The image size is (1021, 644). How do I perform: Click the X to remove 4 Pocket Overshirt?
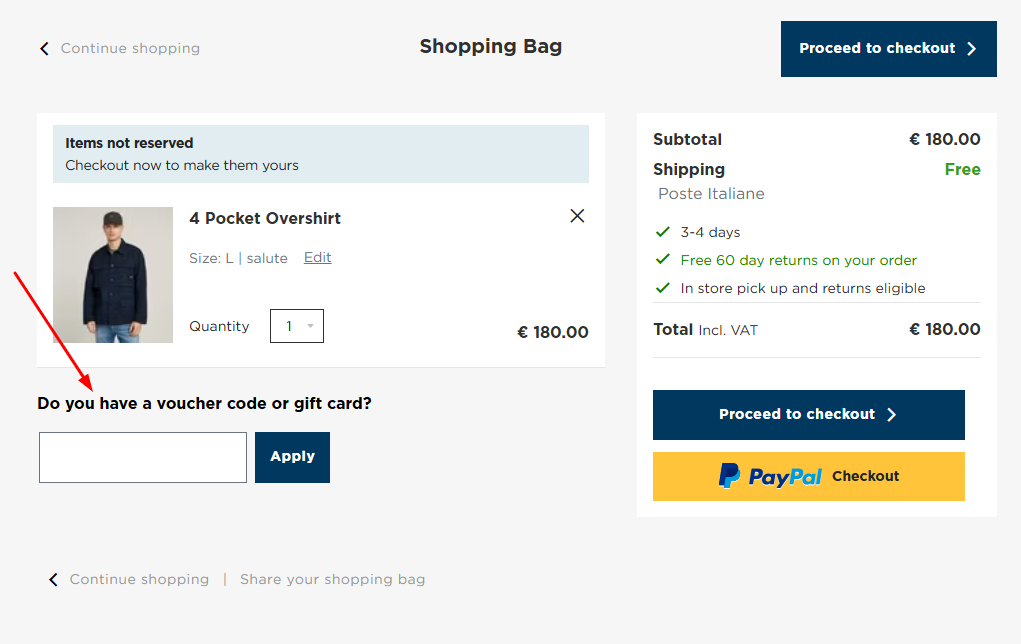pos(577,215)
